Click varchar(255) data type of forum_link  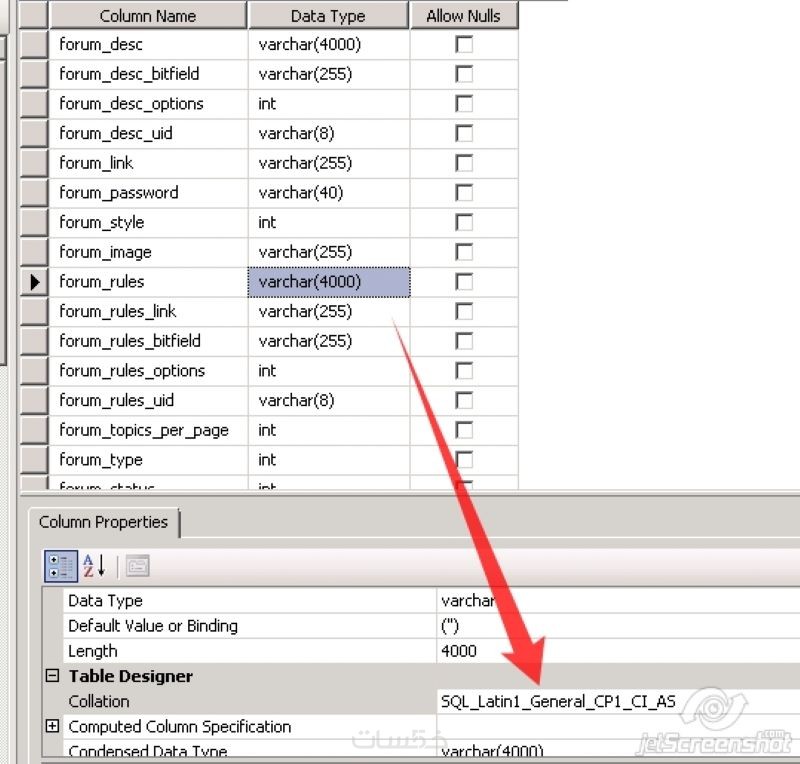tap(329, 163)
